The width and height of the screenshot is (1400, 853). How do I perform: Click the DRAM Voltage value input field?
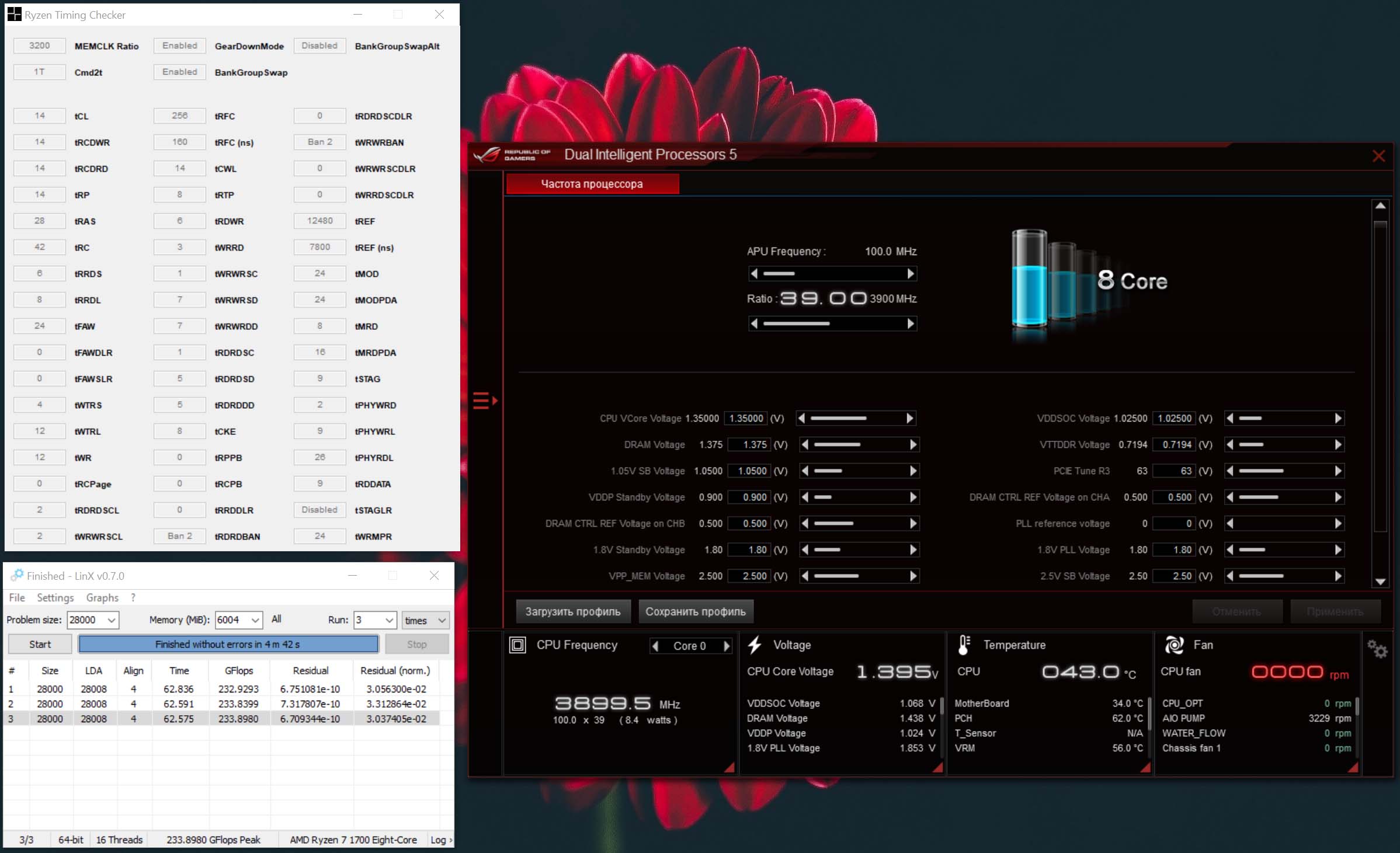[x=749, y=444]
